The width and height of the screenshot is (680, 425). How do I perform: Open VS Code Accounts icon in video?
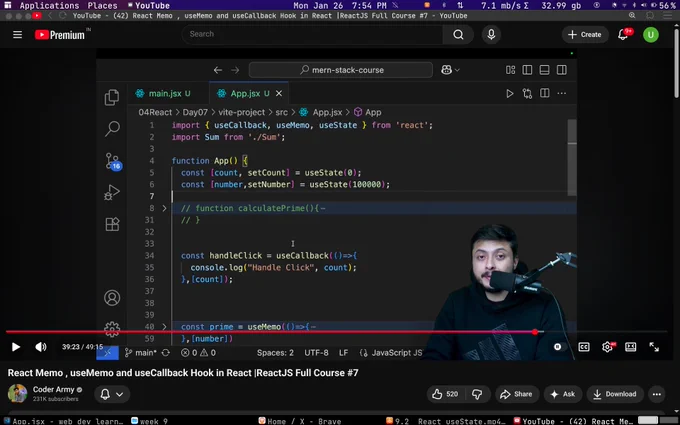coord(112,298)
